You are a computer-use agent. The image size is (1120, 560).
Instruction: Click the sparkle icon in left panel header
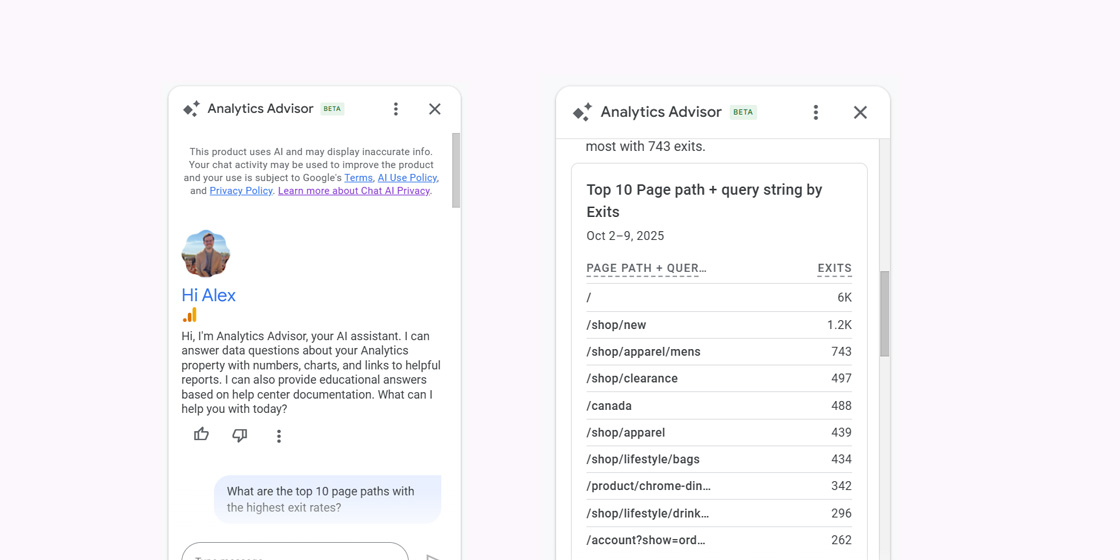coord(191,109)
